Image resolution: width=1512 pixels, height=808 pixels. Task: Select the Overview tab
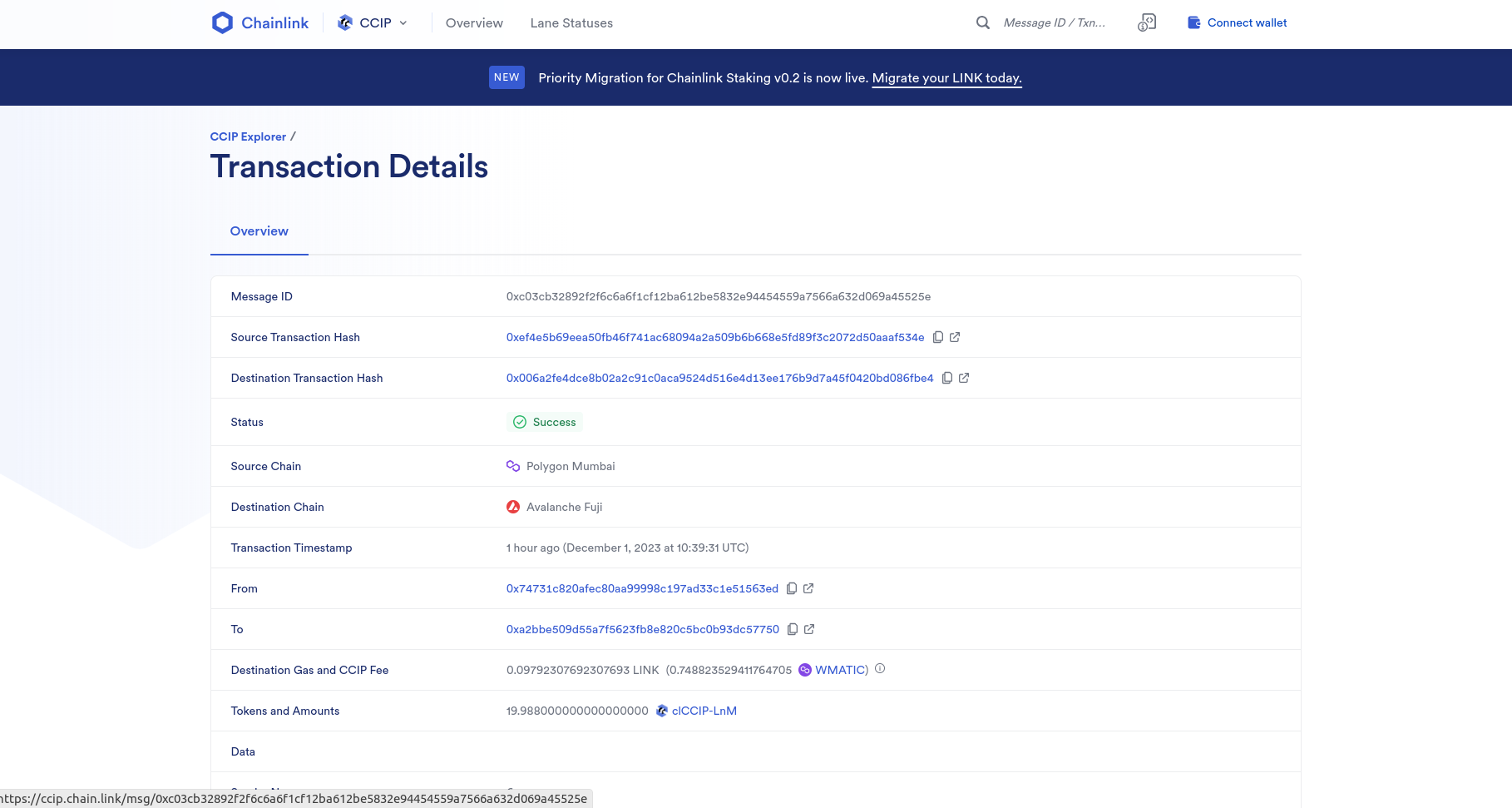[x=259, y=231]
